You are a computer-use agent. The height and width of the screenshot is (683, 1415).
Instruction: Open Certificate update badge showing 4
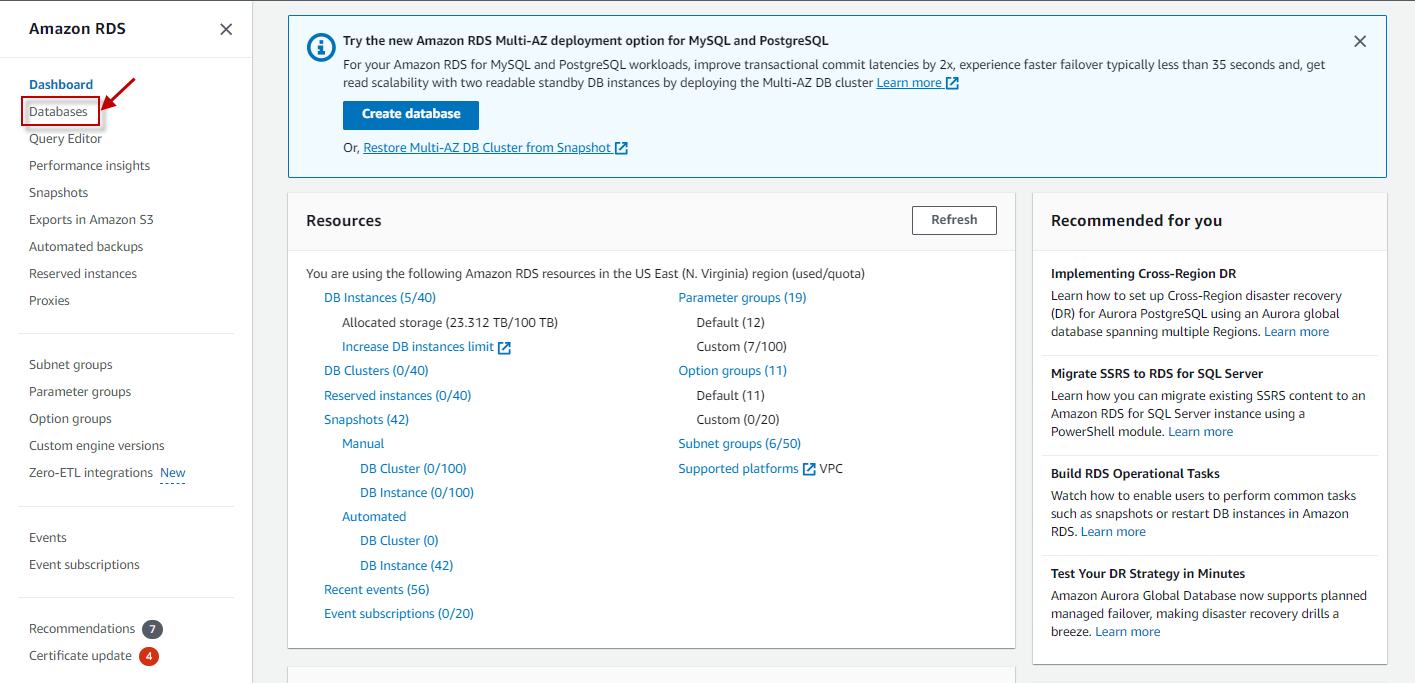[x=149, y=656]
